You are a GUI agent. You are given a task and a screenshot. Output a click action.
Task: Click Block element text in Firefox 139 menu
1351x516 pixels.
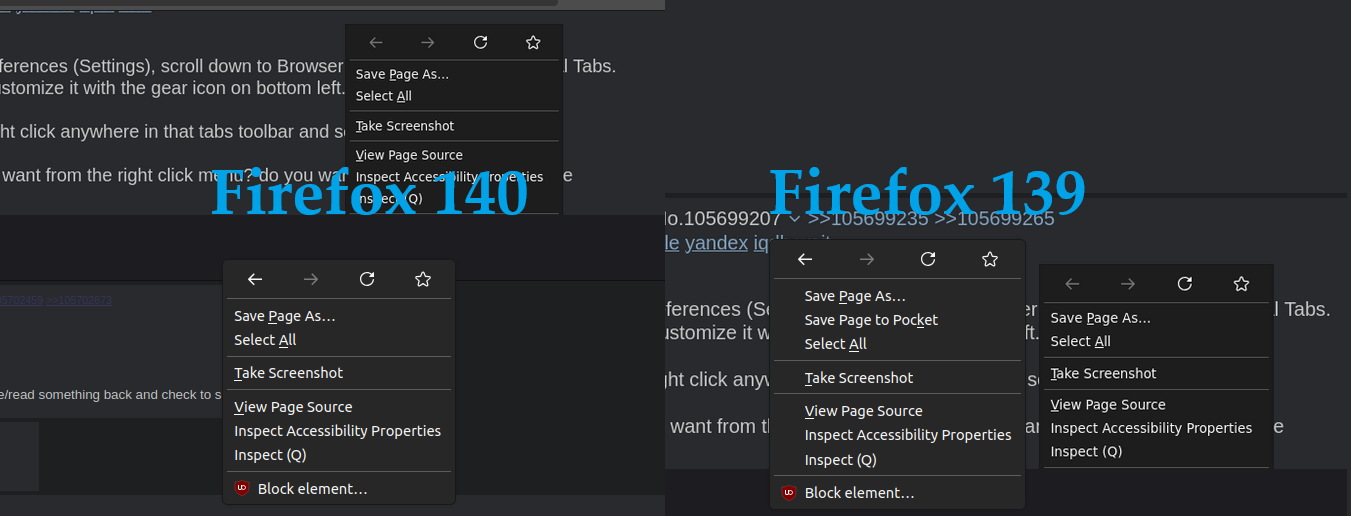[859, 493]
